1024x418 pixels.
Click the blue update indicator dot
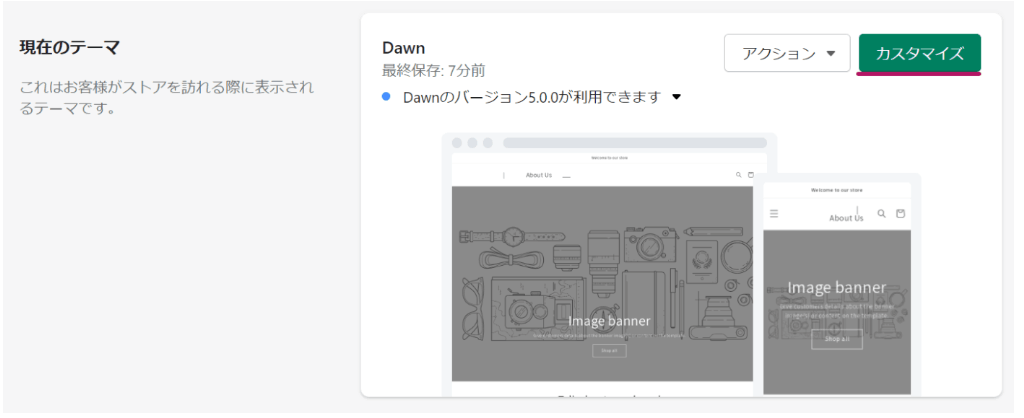[x=386, y=97]
